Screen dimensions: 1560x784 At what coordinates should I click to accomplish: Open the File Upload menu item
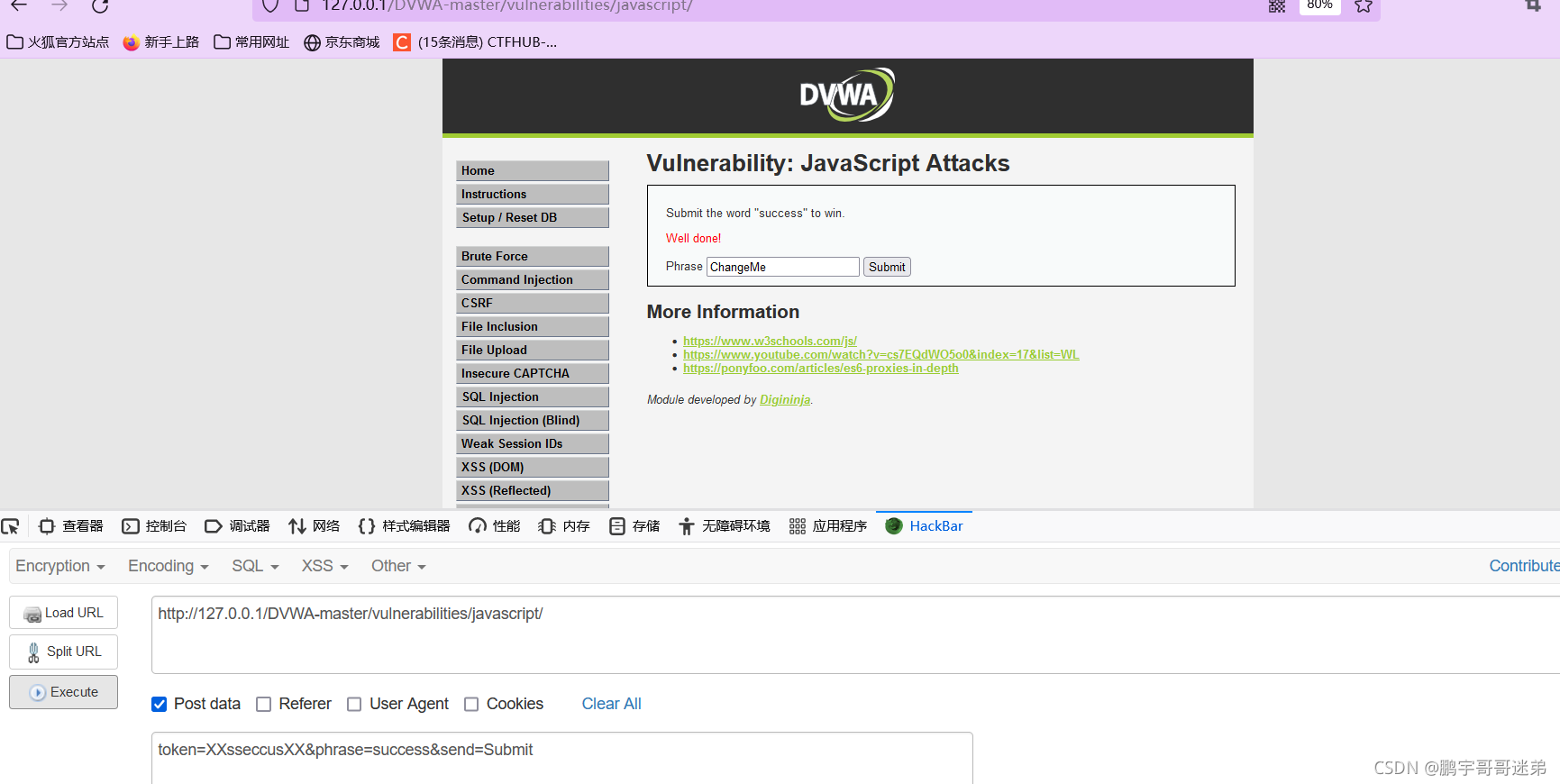533,350
